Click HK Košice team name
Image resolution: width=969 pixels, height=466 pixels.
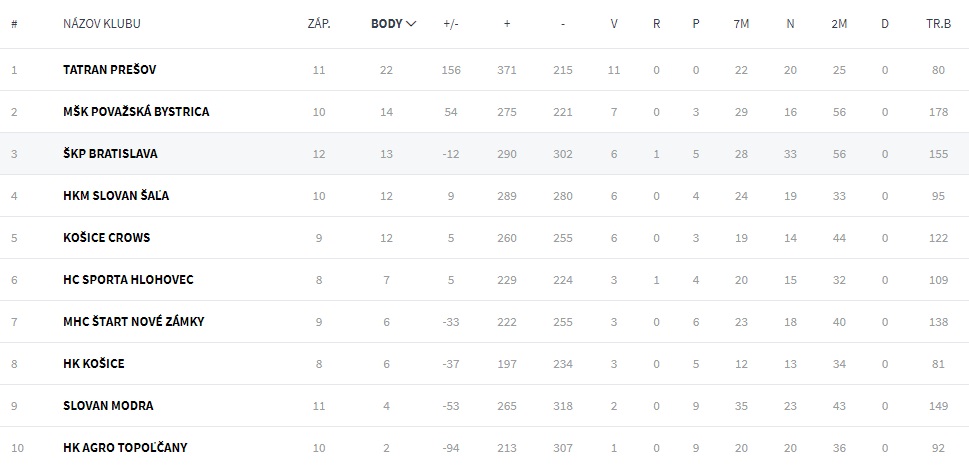[x=94, y=364]
